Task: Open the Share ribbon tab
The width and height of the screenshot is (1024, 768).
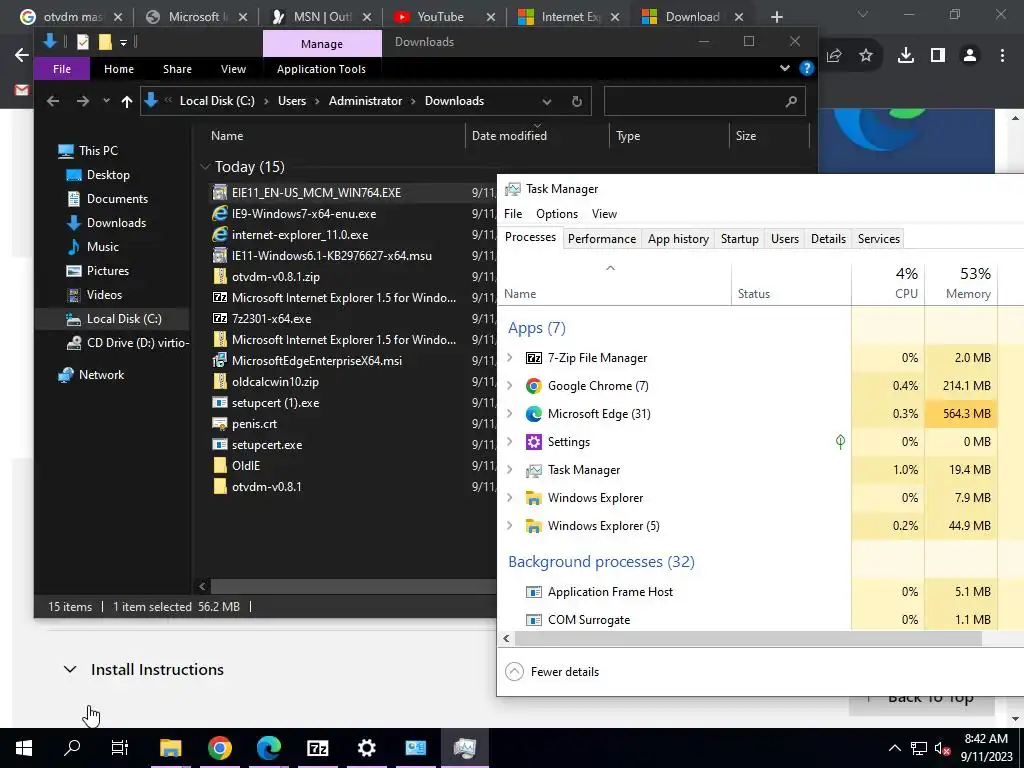Action: [x=177, y=69]
